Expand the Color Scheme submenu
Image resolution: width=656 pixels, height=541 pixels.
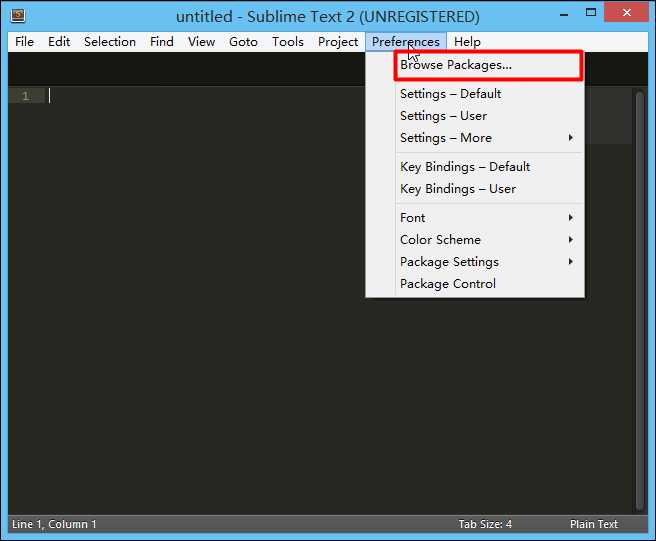tap(489, 240)
